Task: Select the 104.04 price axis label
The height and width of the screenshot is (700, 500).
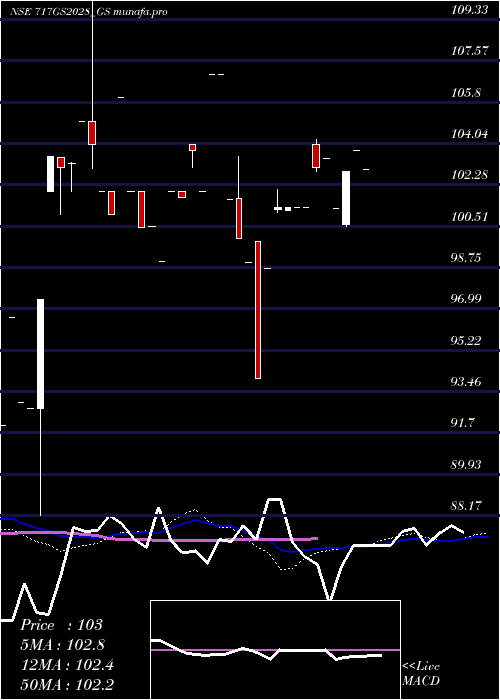Action: pyautogui.click(x=469, y=133)
